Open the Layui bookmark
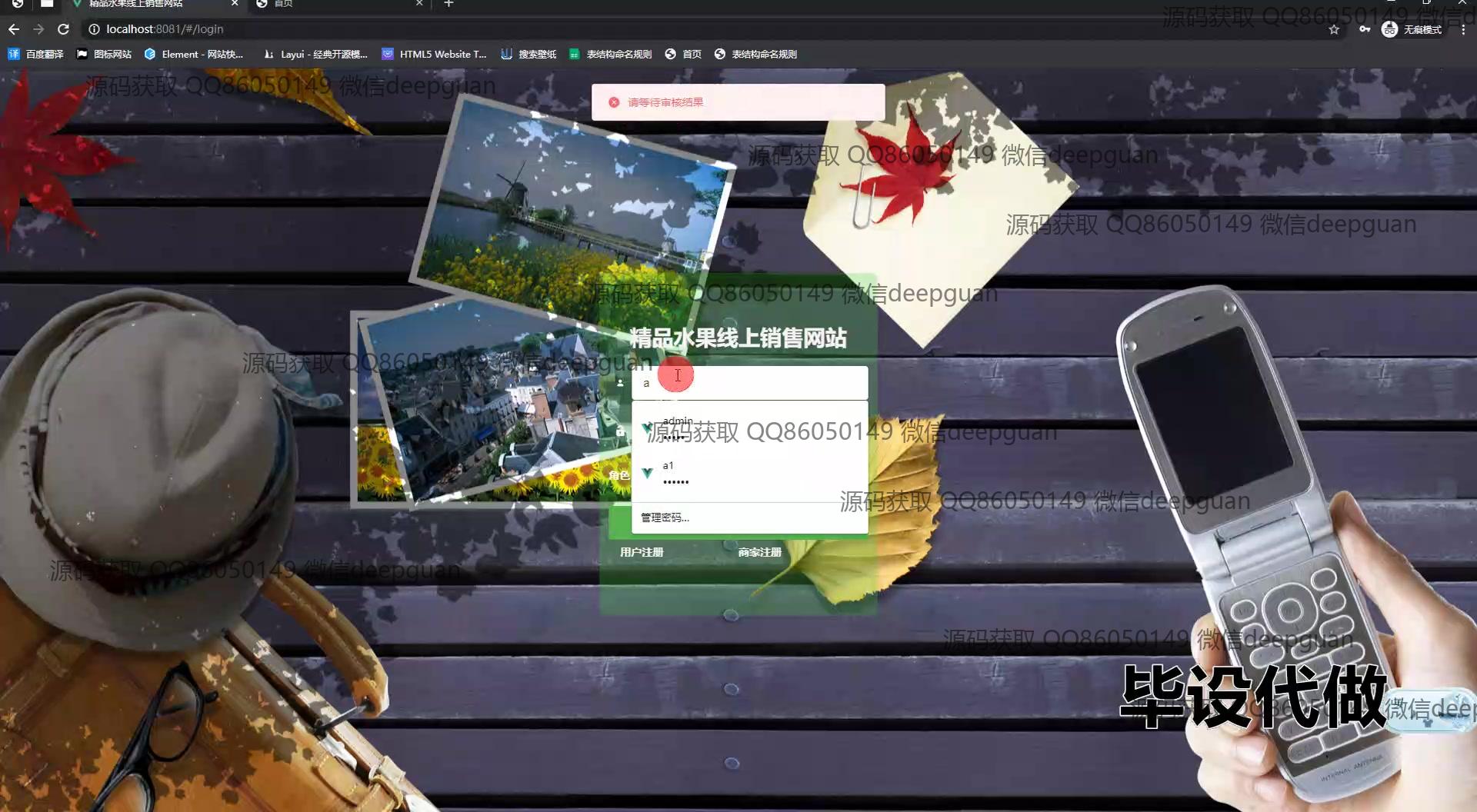This screenshot has width=1477, height=812. coord(315,54)
